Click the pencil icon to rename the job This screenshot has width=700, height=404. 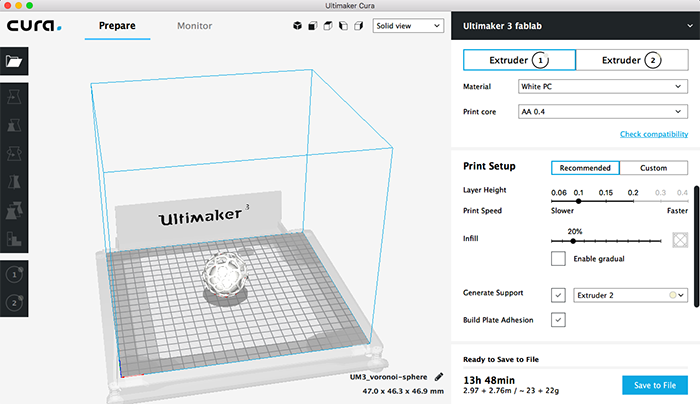pyautogui.click(x=439, y=377)
